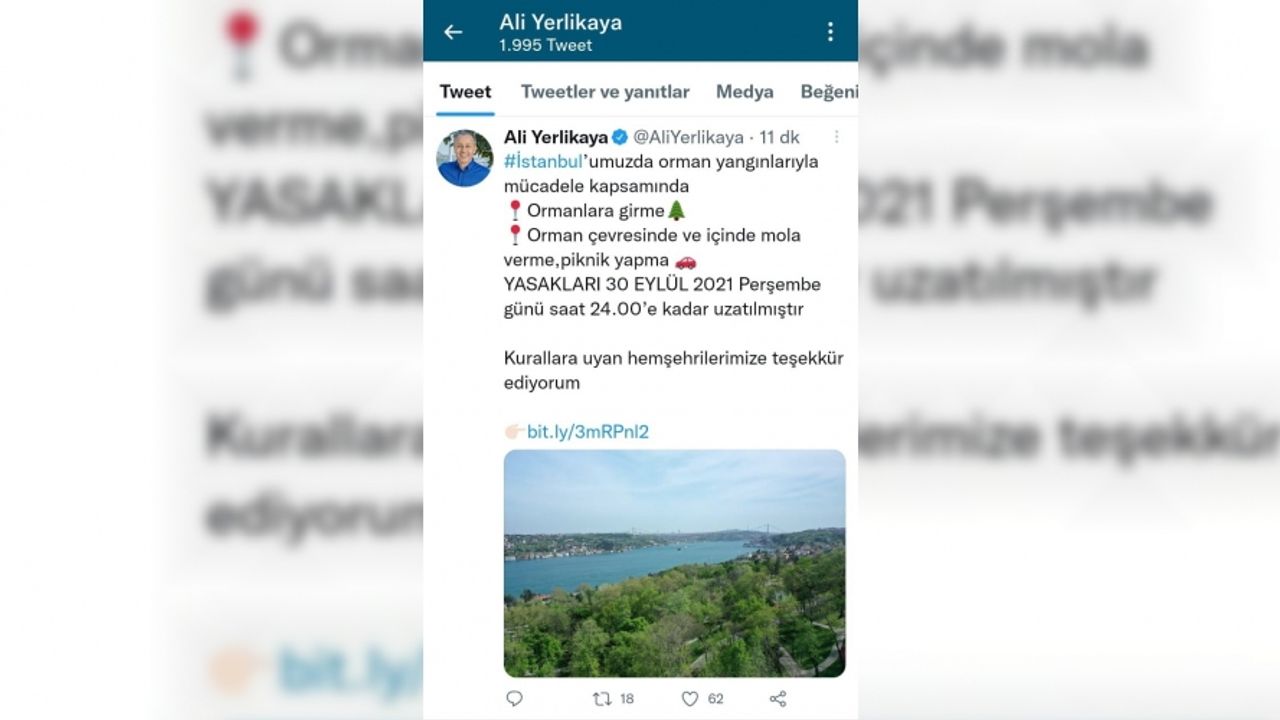The image size is (1280, 720).
Task: Switch to Tweetler ve yanıtlar tab
Action: click(x=605, y=92)
